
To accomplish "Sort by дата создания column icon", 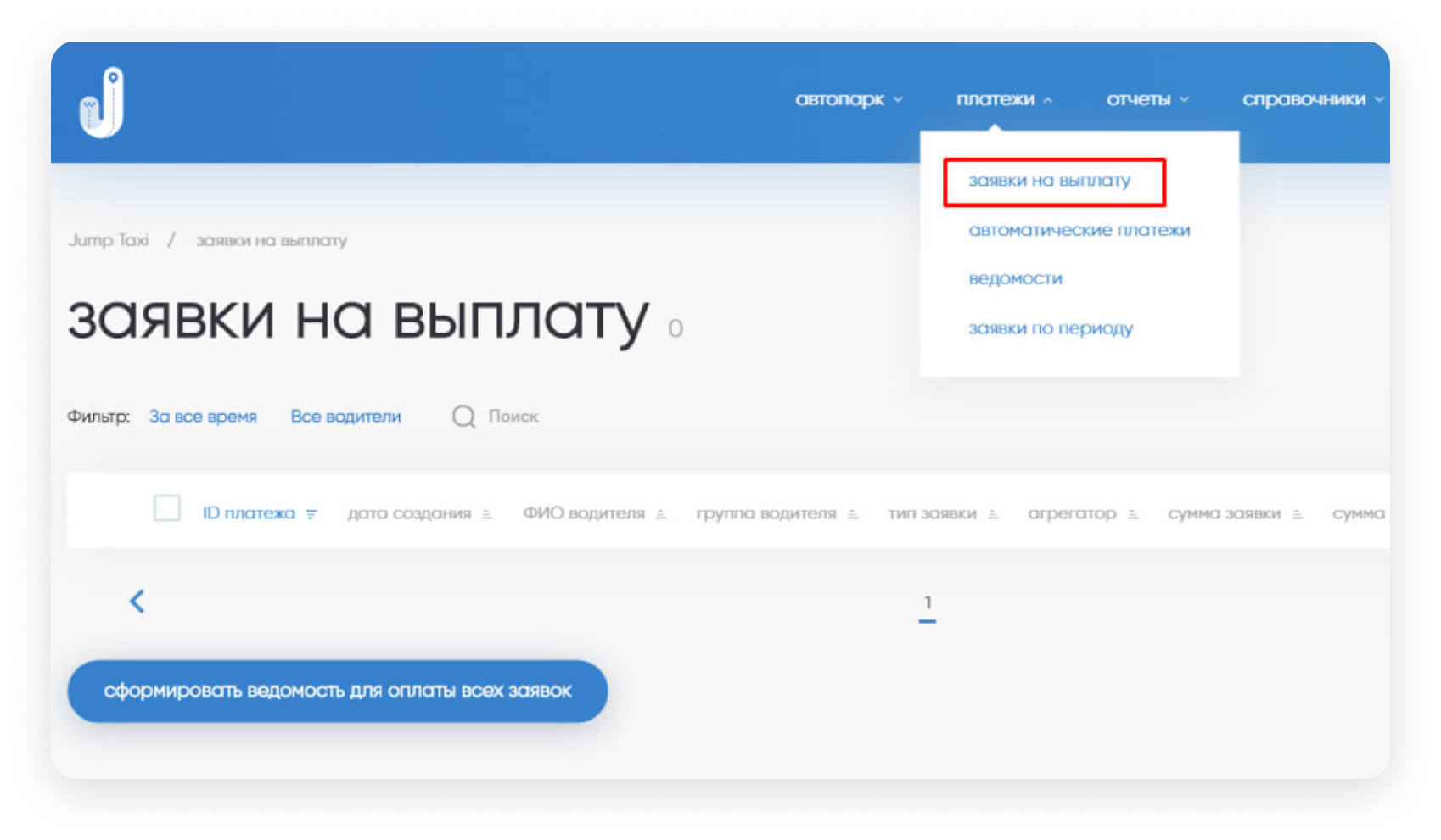I will point(487,514).
